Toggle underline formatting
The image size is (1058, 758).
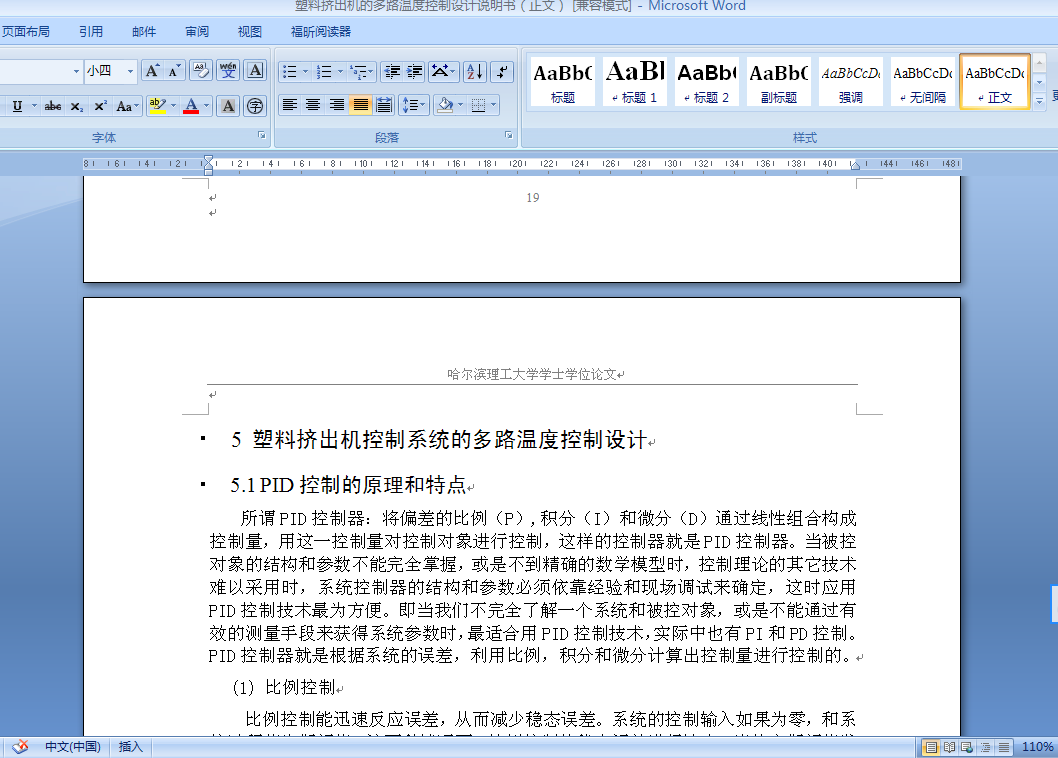coord(19,105)
